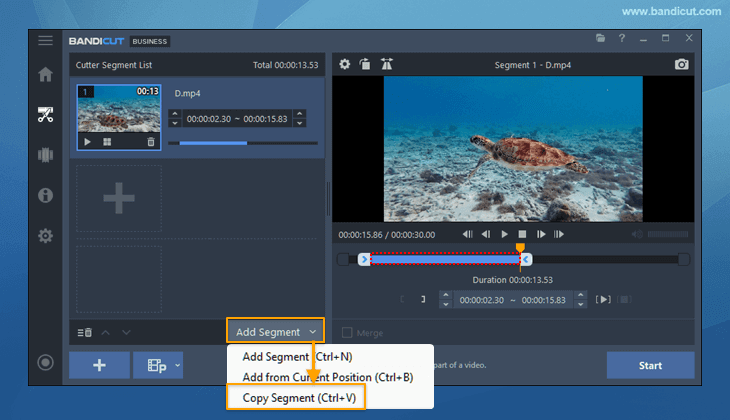Increase start time below the timeline
Image resolution: width=730 pixels, height=420 pixels.
click(x=446, y=295)
